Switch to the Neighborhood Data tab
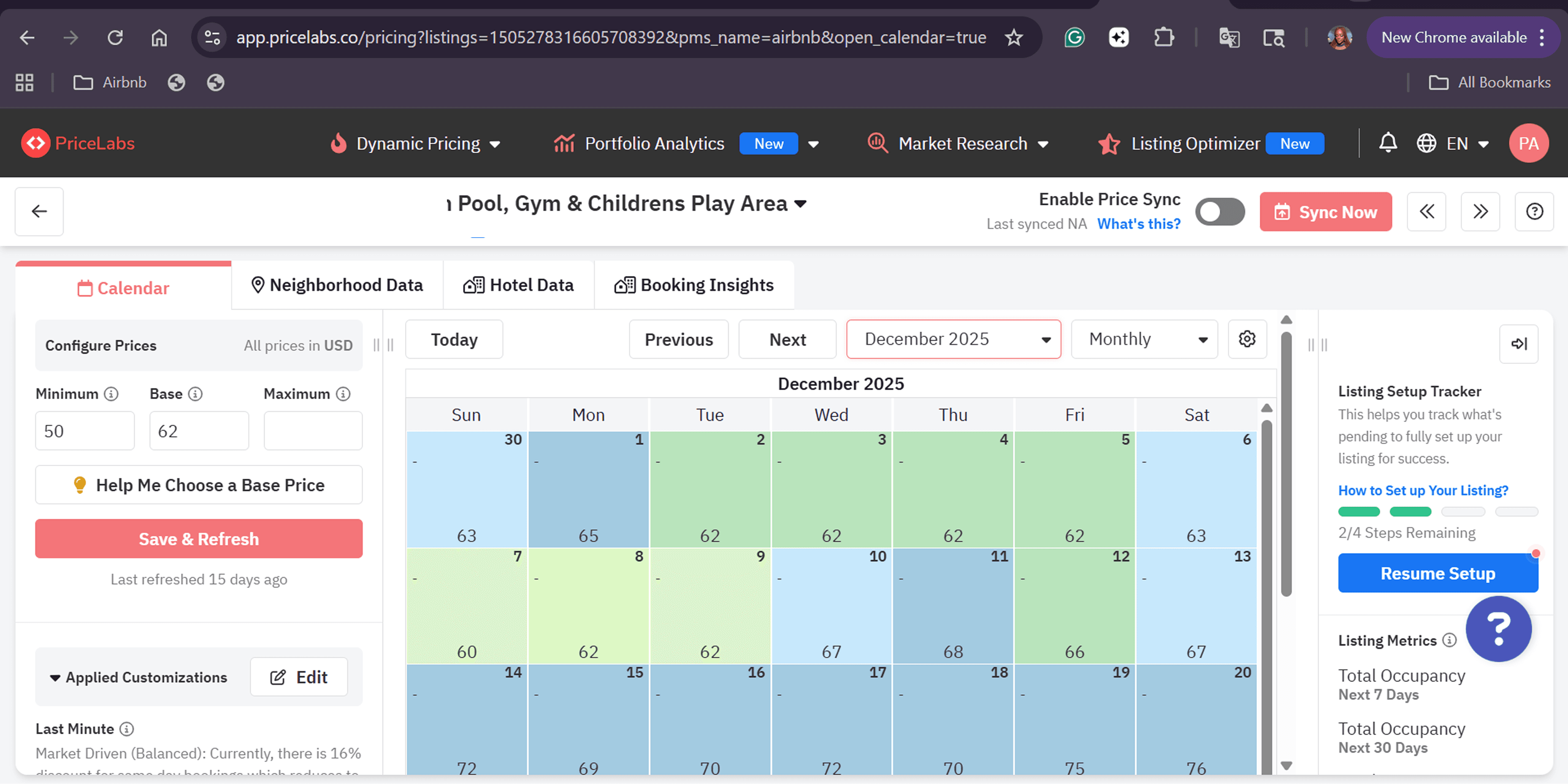Viewport: 1568px width, 784px height. click(337, 285)
